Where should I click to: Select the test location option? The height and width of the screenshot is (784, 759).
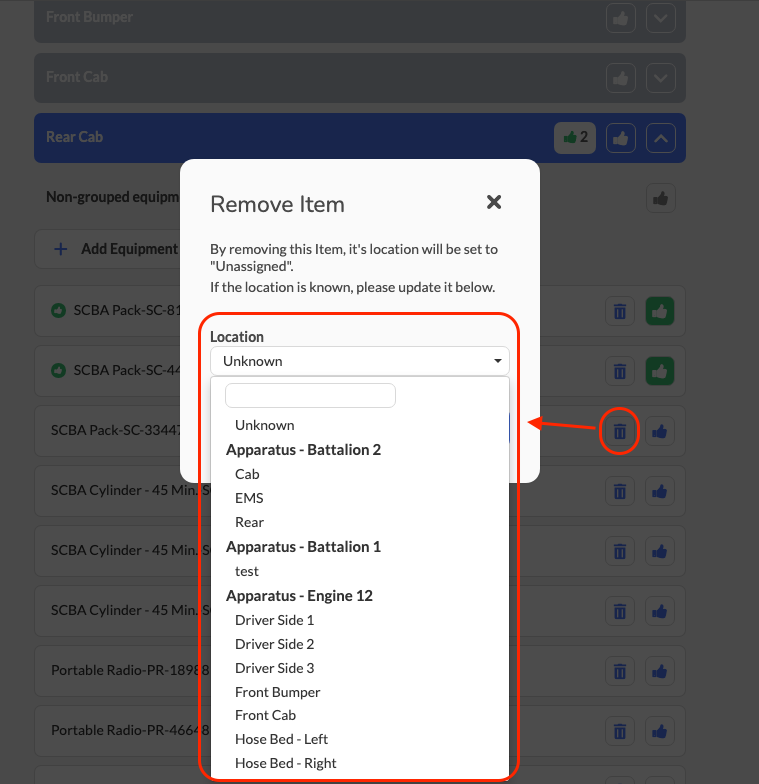(x=246, y=571)
